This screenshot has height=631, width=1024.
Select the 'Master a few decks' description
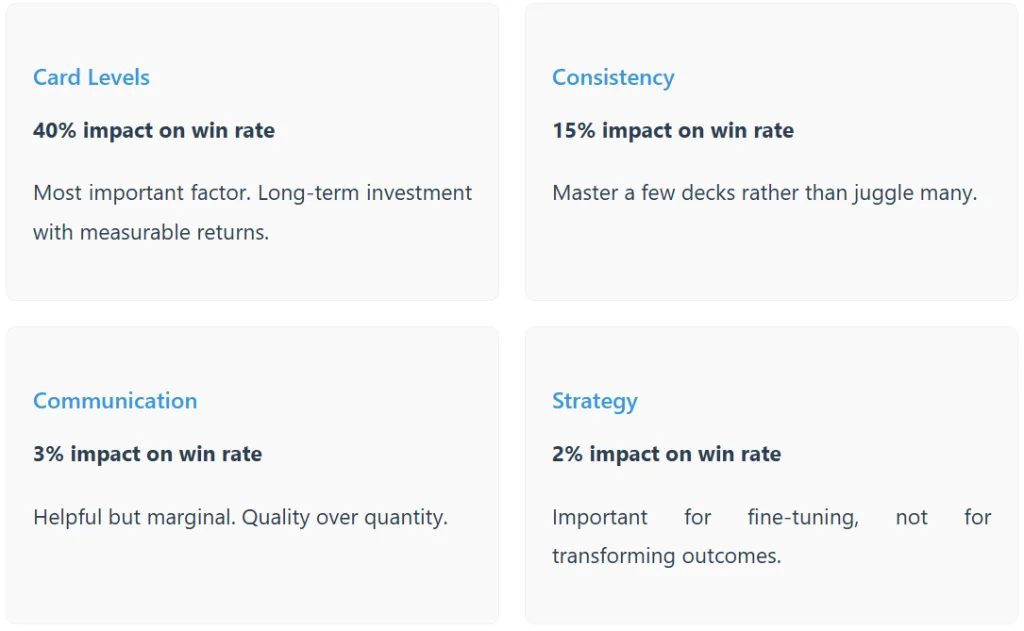764,193
